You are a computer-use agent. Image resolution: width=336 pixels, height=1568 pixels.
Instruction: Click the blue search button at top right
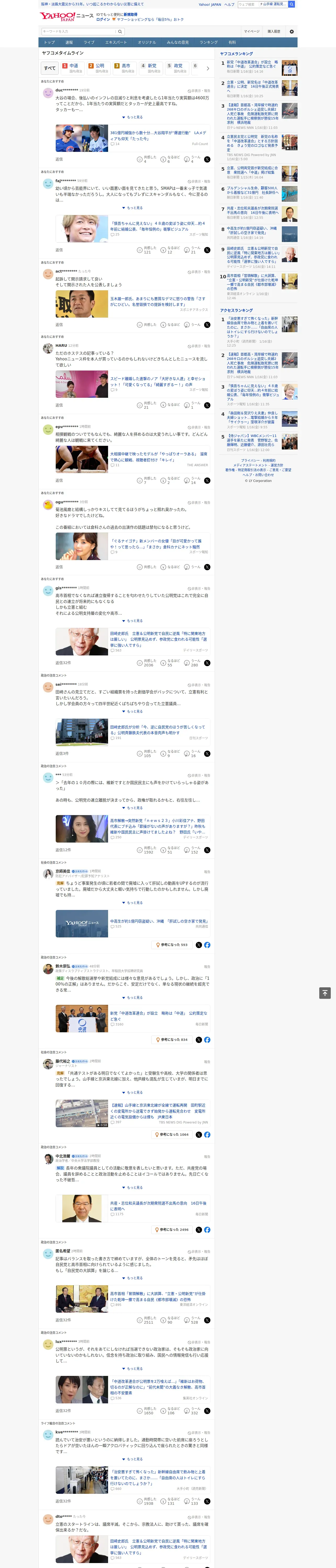tap(292, 4)
